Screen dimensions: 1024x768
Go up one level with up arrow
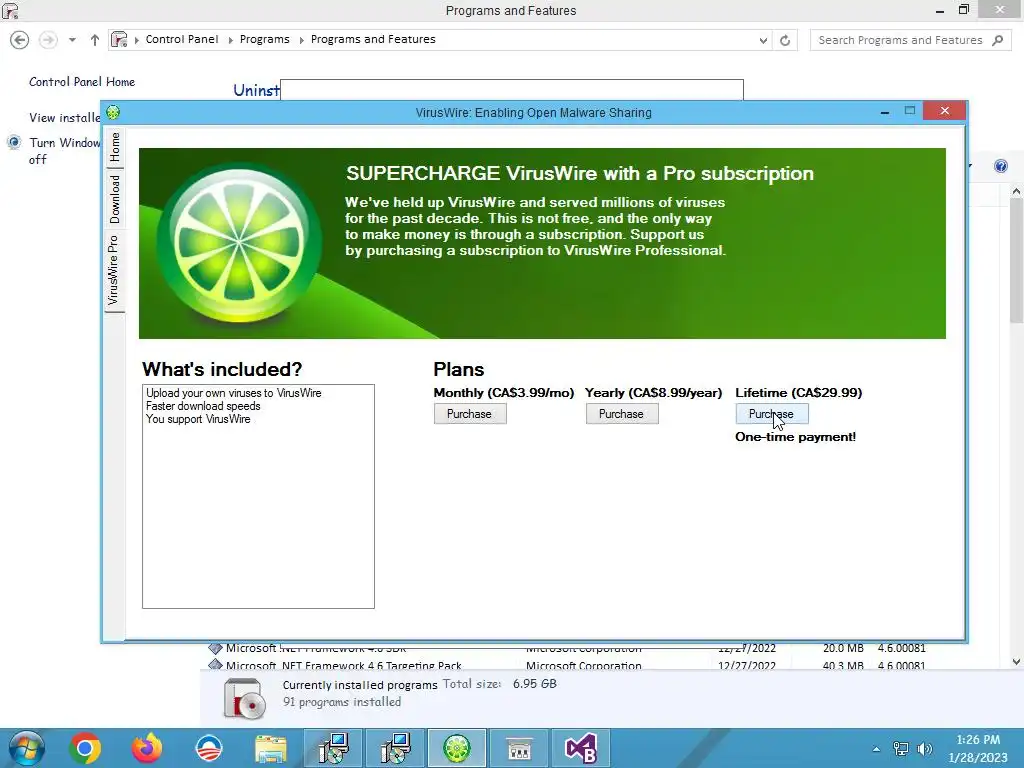[x=95, y=40]
